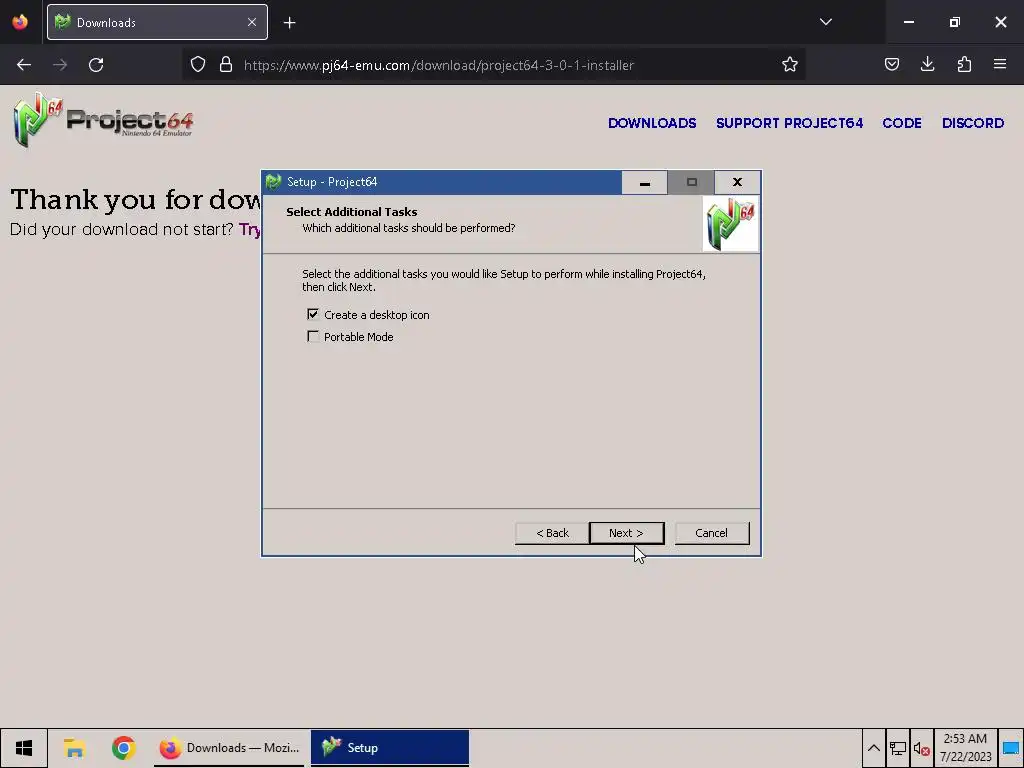
Task: Open Firefox application hamburger menu
Action: coord(1000,65)
